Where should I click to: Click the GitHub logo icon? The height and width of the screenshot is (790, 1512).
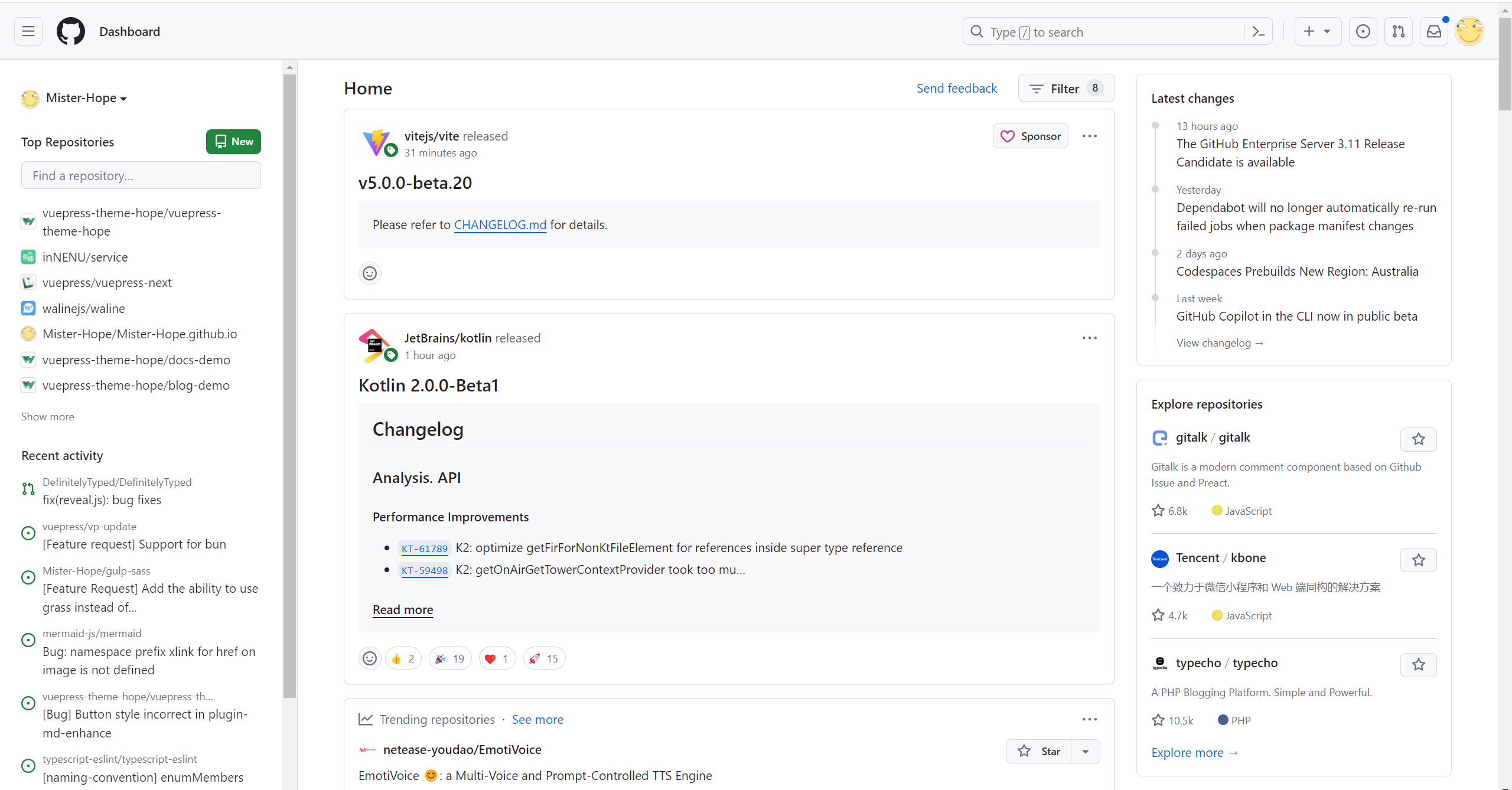coord(71,31)
